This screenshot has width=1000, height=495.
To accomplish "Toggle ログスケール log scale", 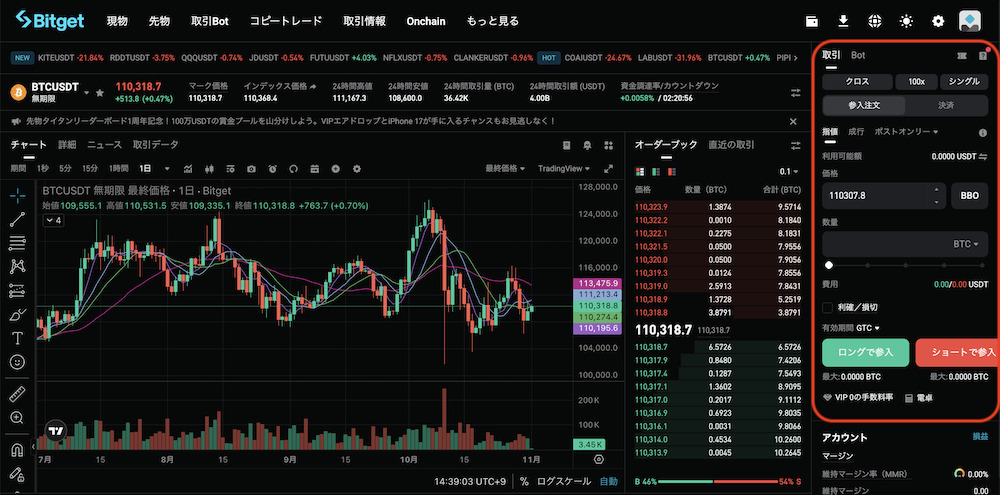I will click(x=564, y=482).
